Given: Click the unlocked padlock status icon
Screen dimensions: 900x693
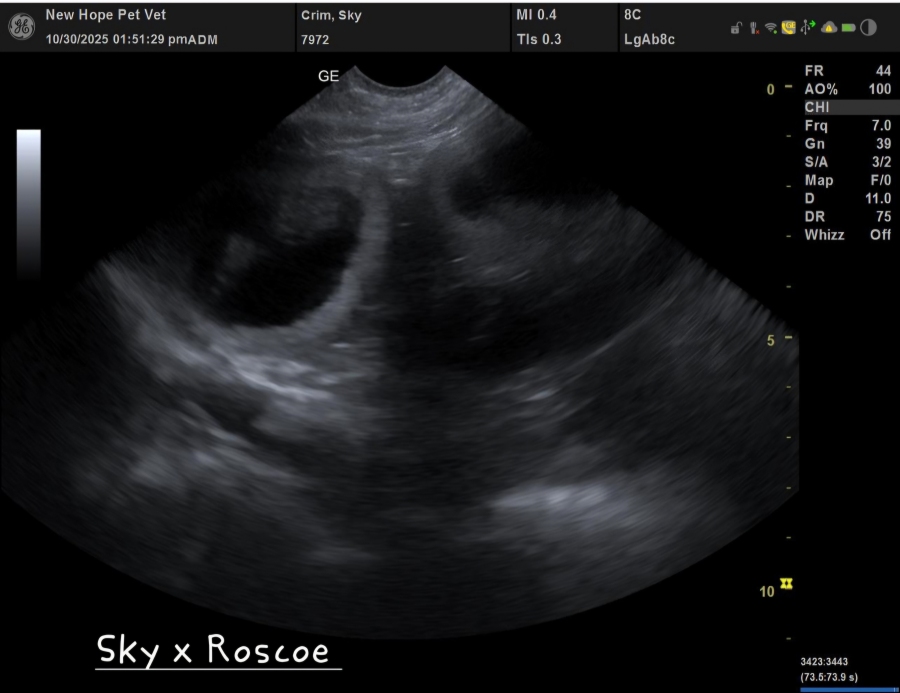Looking at the screenshot, I should click(x=736, y=28).
